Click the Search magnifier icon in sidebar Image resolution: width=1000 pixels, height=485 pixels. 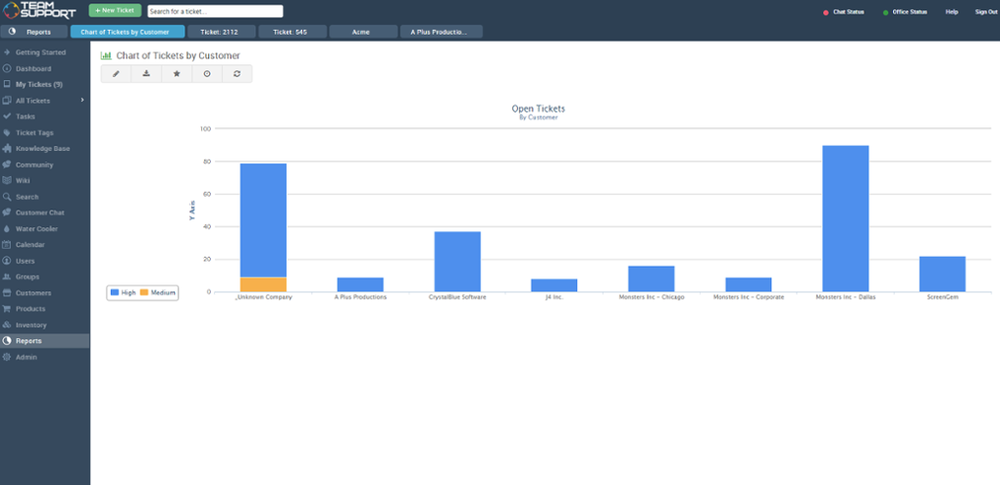(7, 197)
